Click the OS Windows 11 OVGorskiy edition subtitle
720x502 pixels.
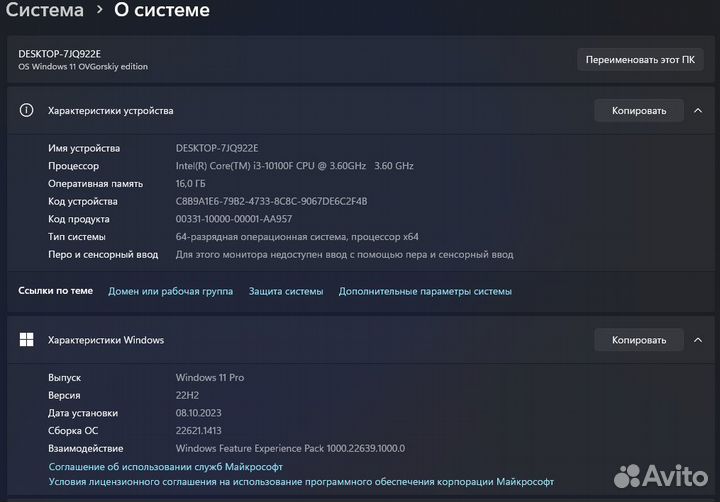coord(83,67)
